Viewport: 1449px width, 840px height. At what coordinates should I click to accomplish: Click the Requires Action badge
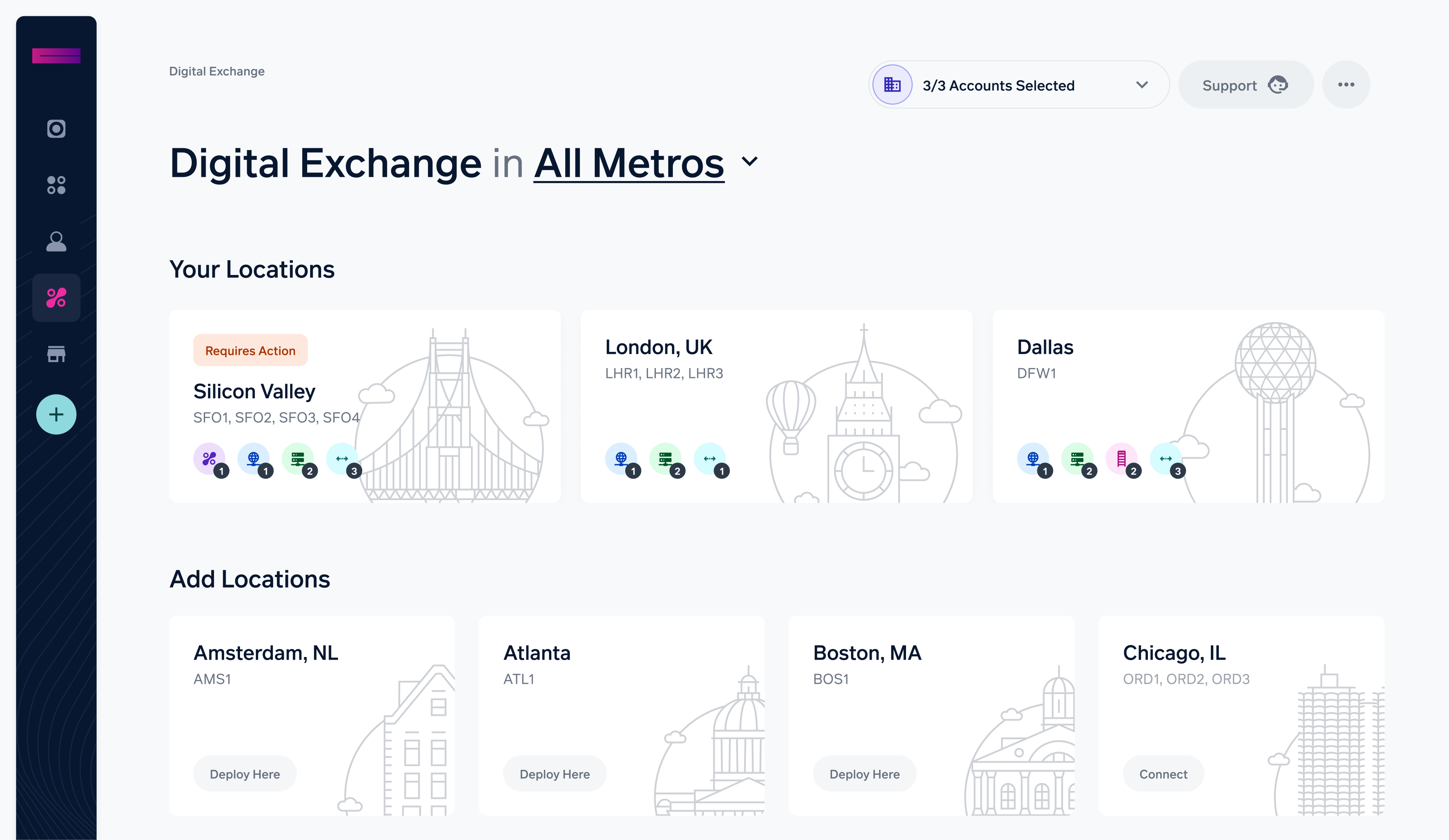coord(250,350)
